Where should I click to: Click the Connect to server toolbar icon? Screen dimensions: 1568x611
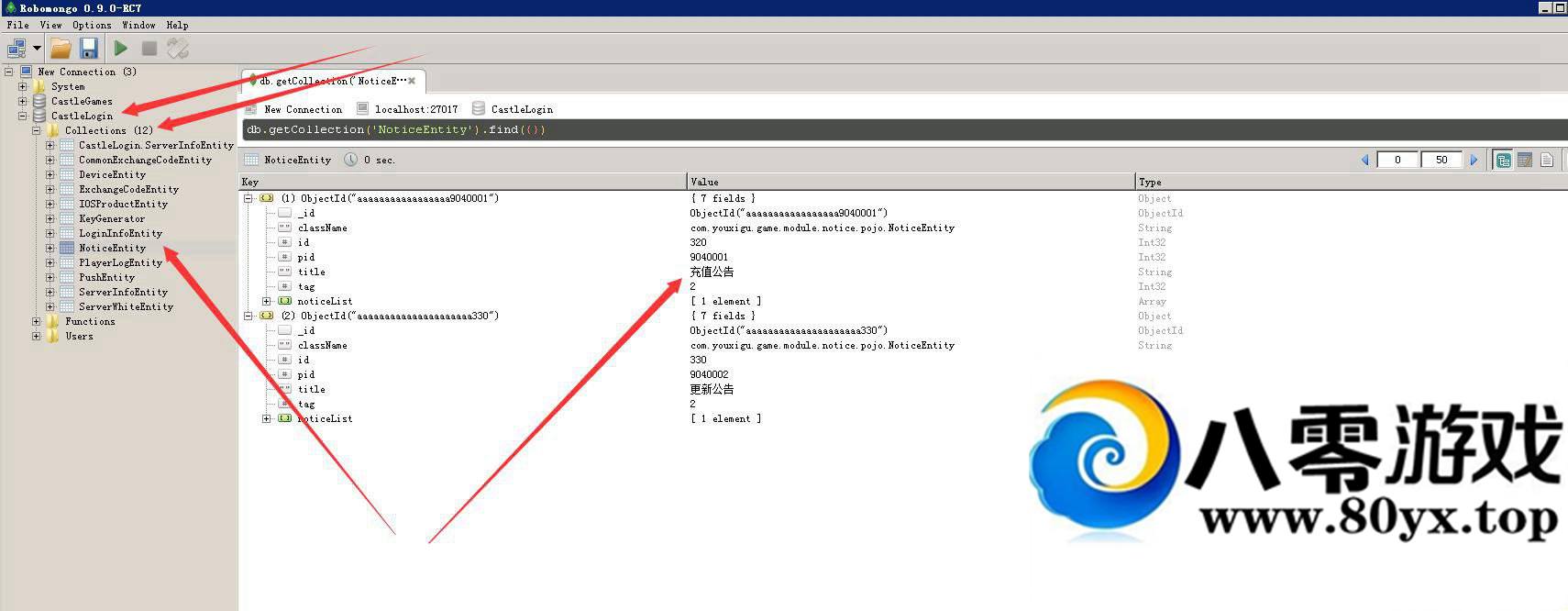tap(17, 49)
